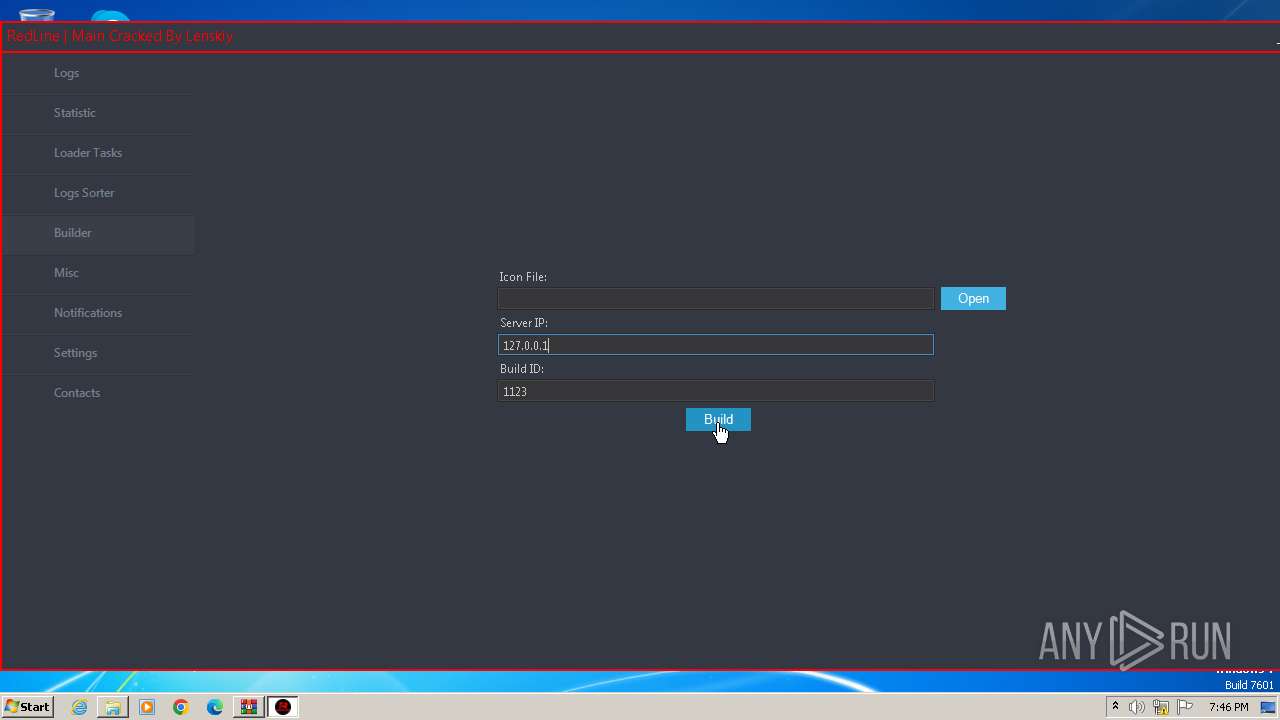Select the Builder sidebar item
1280x720 pixels.
(97, 233)
